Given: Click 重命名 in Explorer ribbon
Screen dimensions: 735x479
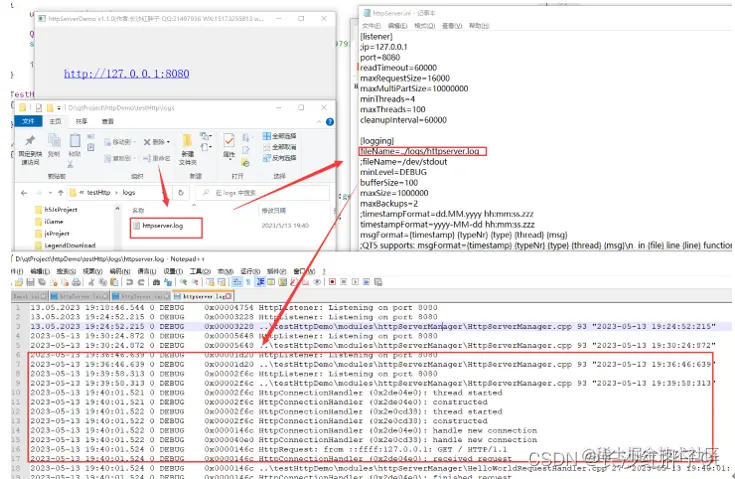Looking at the screenshot, I should (157, 158).
